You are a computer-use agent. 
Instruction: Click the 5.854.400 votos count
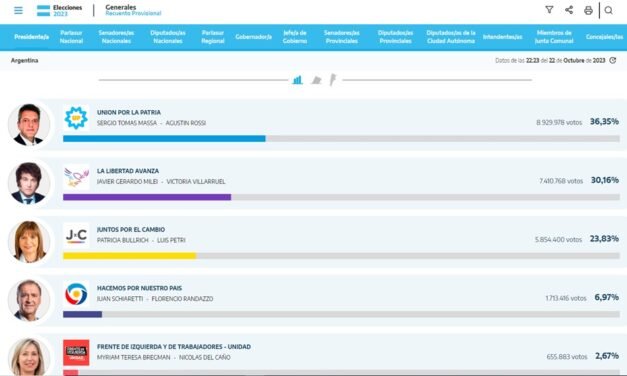pyautogui.click(x=559, y=240)
